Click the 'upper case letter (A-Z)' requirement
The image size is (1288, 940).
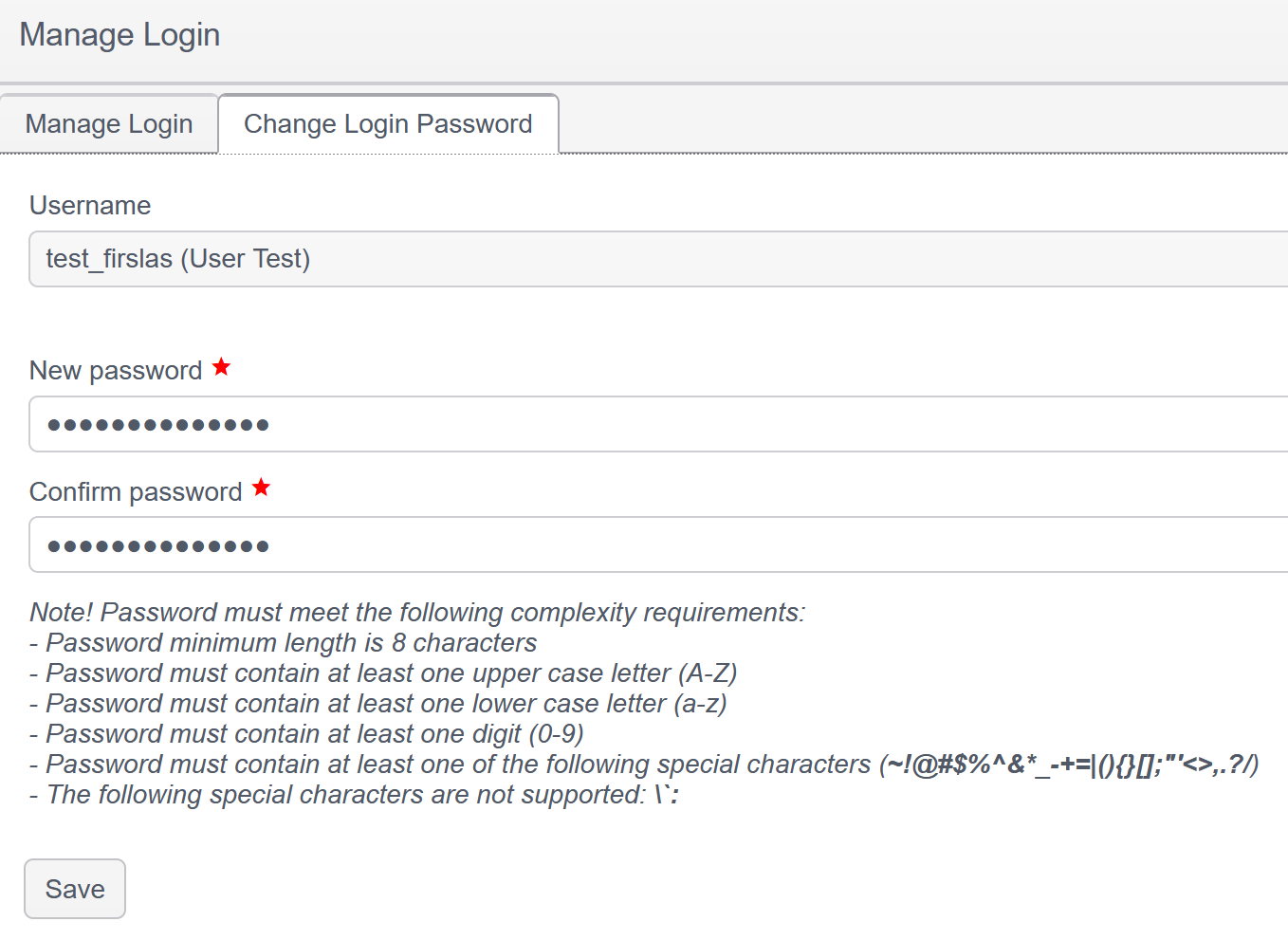pos(383,673)
